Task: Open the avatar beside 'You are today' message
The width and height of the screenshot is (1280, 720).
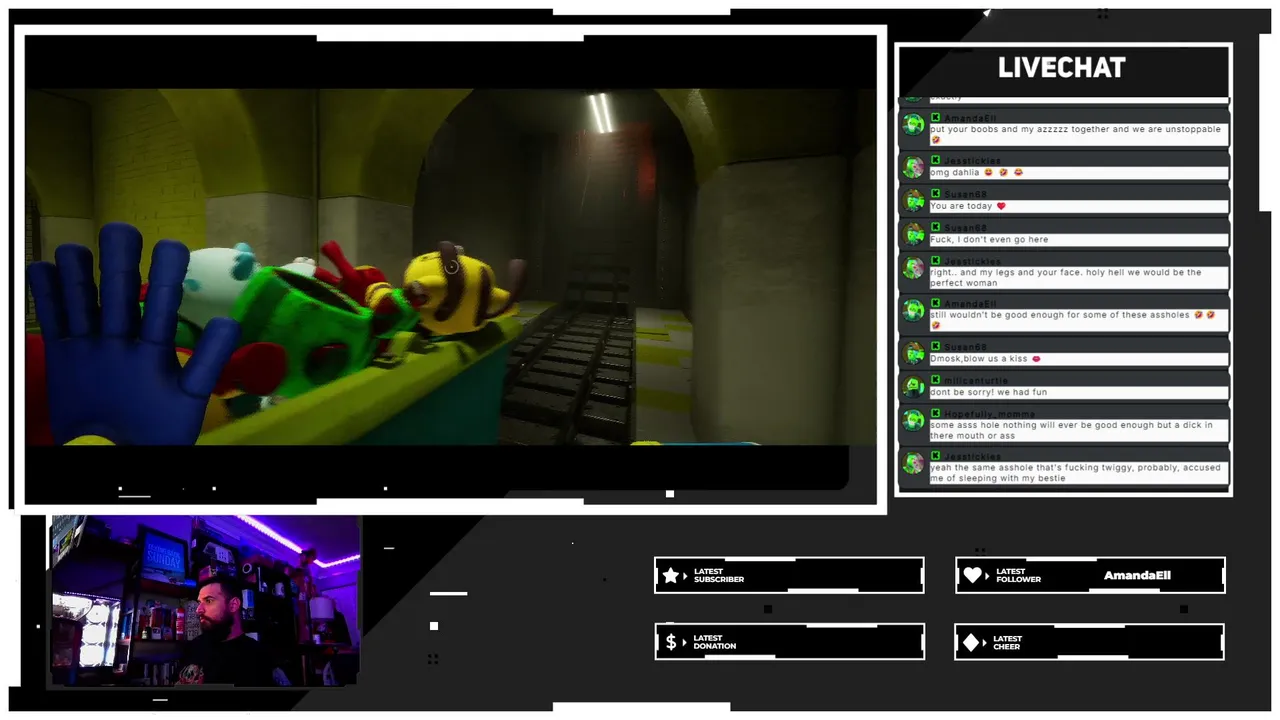Action: (913, 201)
